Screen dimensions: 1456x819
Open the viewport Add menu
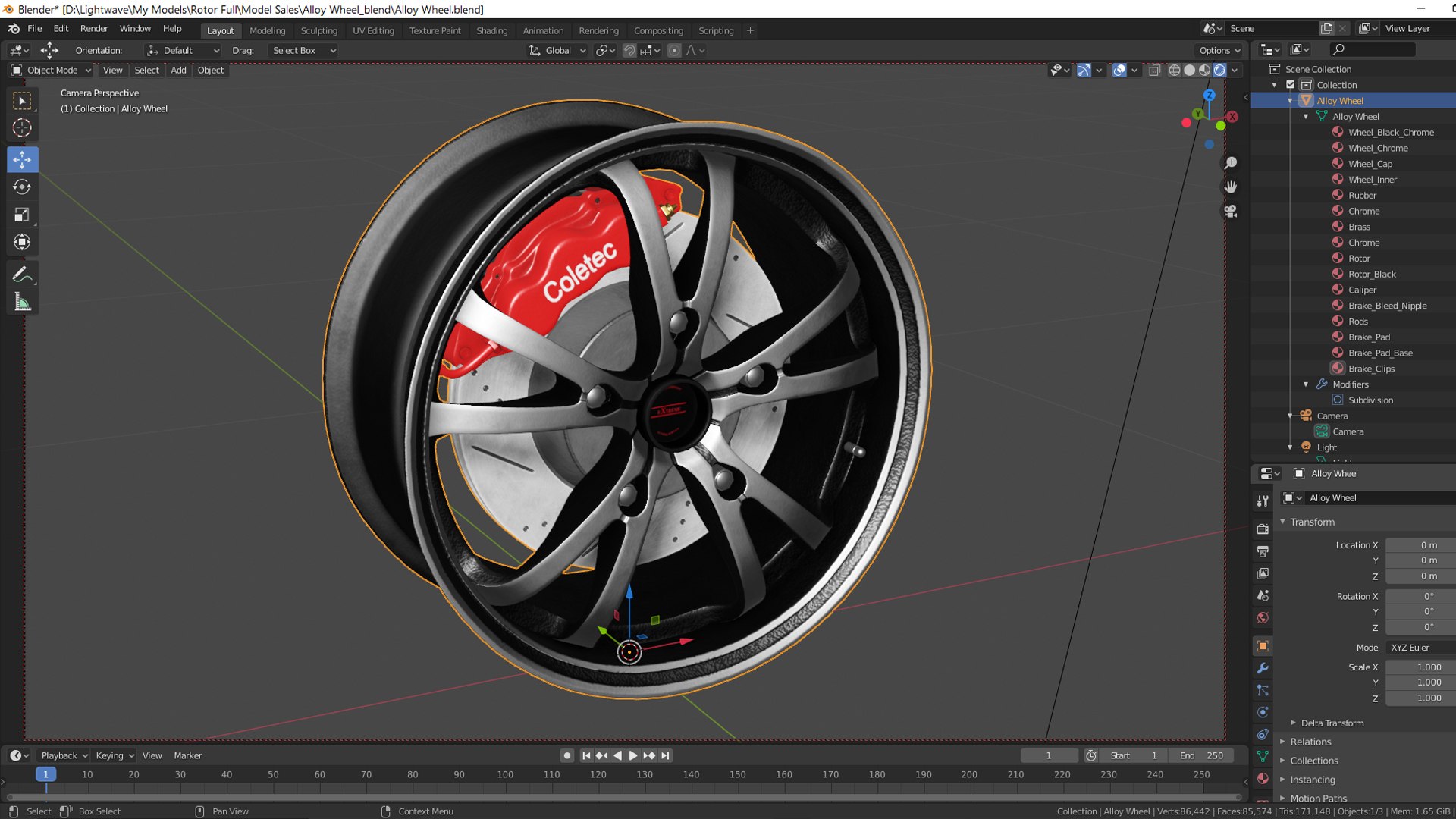tap(178, 70)
